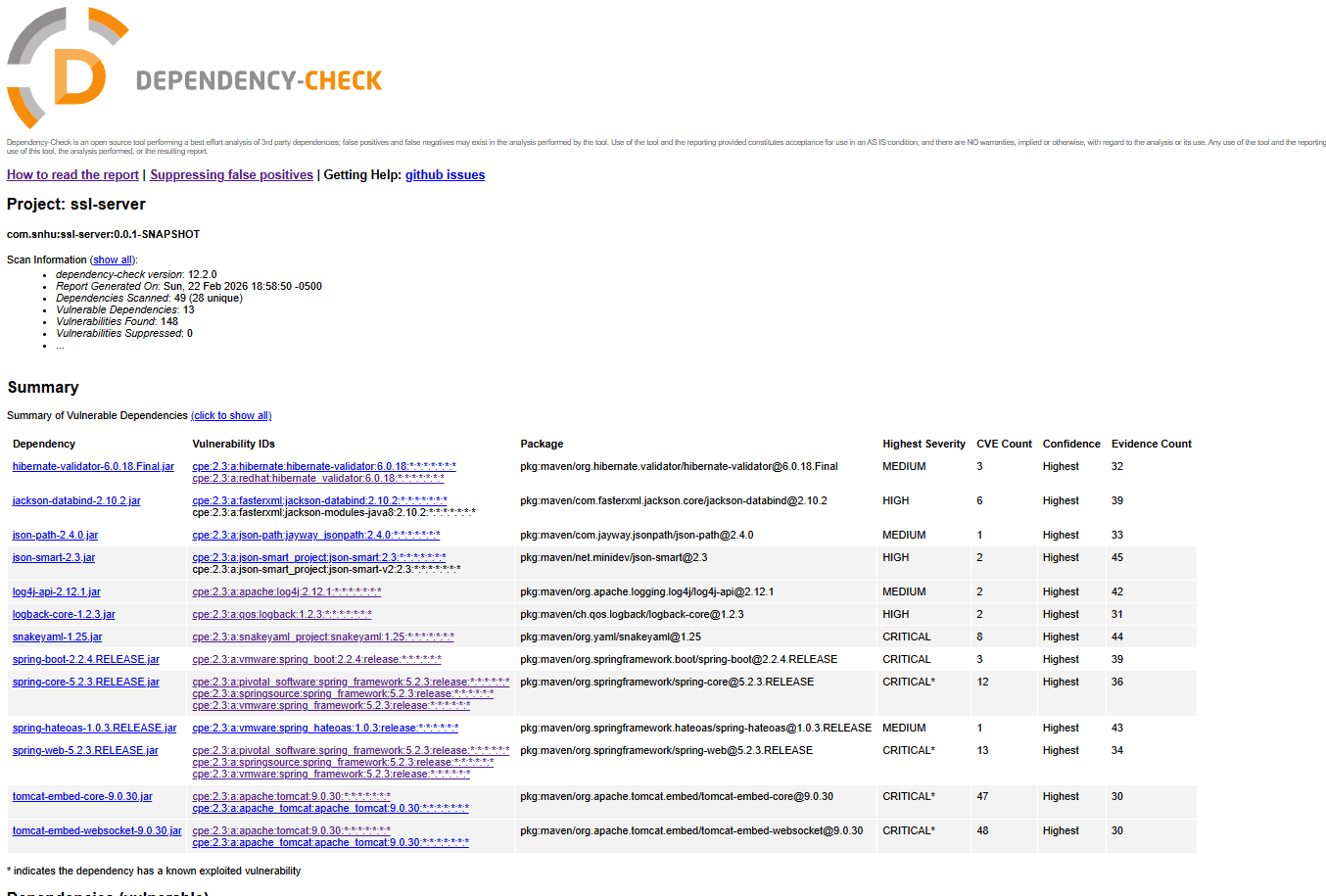Click 'Vulnerable Dependencies: 13' scan entry

[125, 310]
